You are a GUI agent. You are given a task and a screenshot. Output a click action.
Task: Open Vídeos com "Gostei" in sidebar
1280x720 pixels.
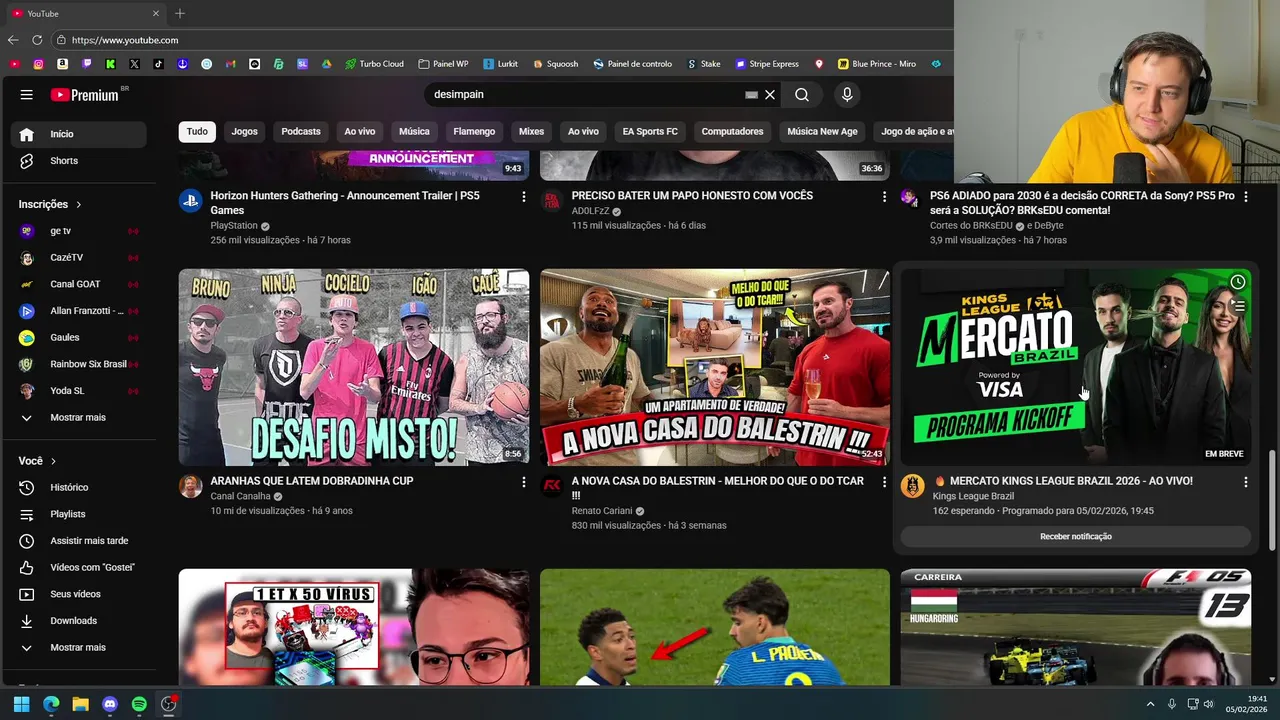point(78,567)
